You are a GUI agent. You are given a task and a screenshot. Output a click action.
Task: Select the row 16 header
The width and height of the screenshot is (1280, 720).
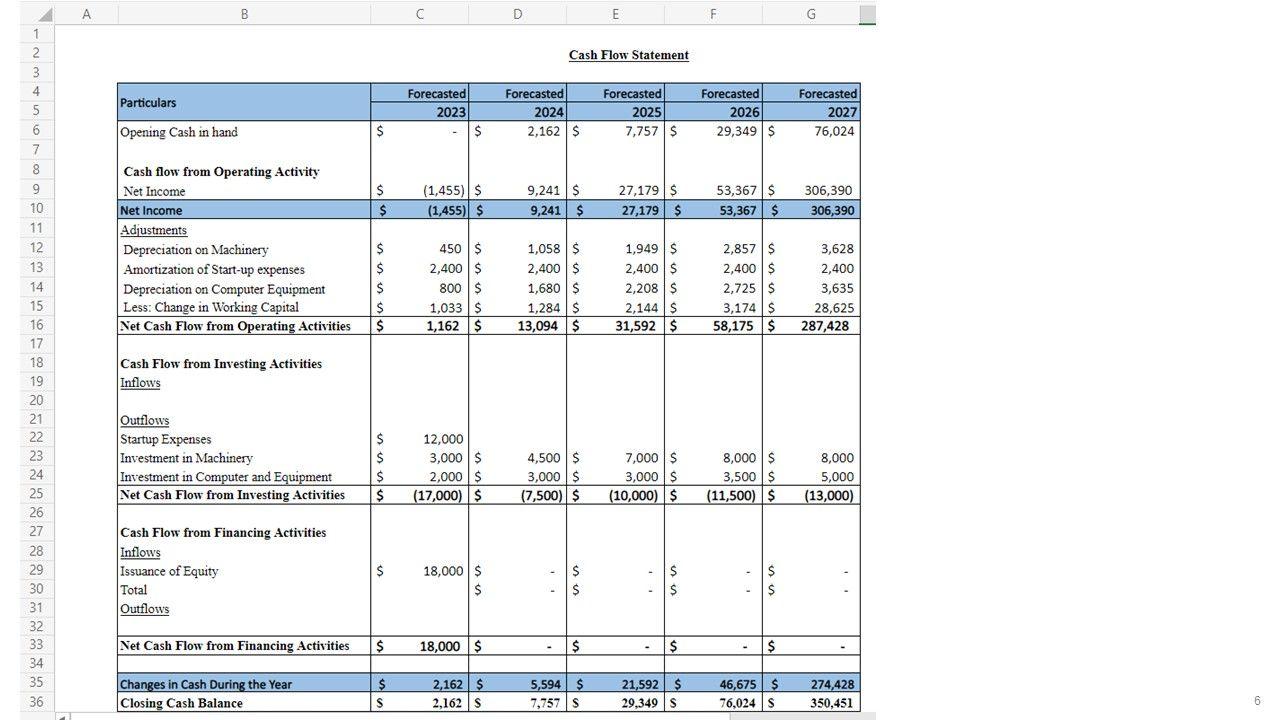(x=37, y=325)
